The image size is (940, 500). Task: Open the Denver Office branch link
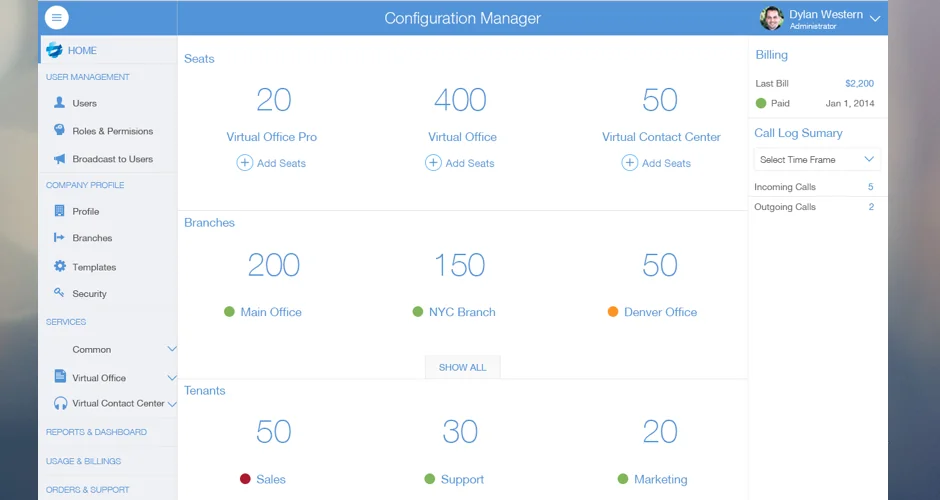[660, 312]
